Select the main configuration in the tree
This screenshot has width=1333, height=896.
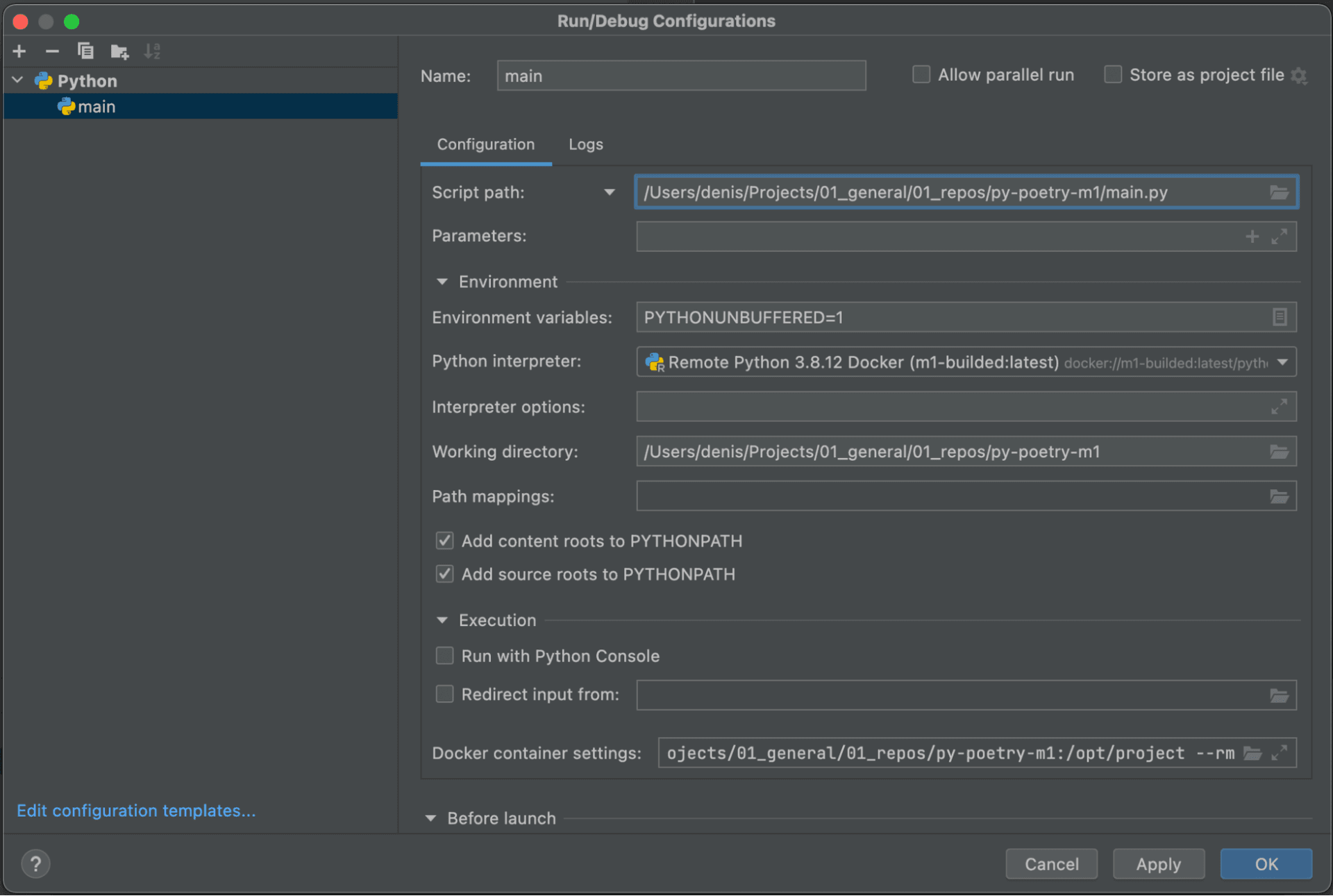pyautogui.click(x=97, y=107)
